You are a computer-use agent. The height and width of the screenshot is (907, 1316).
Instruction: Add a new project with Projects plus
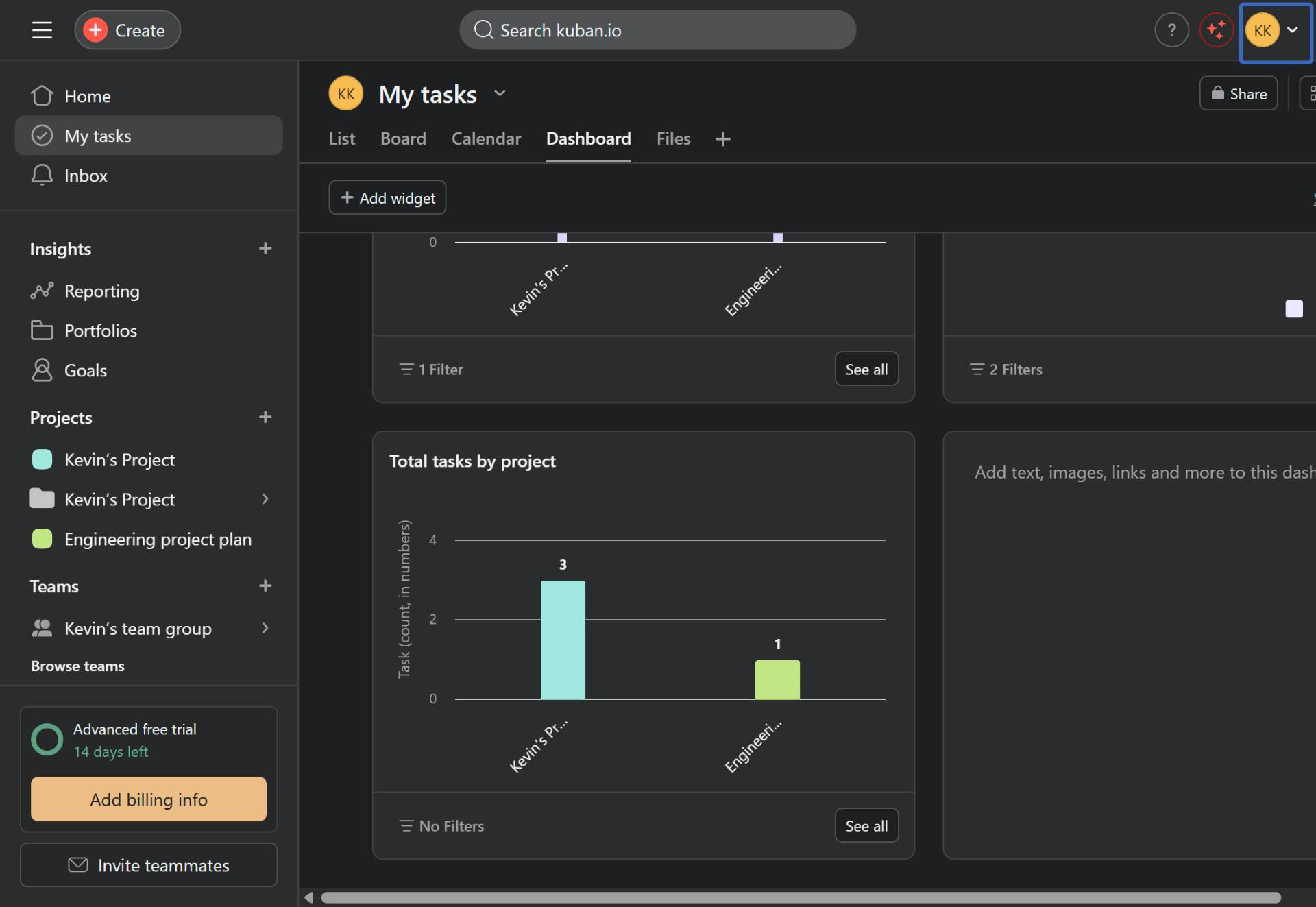point(265,417)
